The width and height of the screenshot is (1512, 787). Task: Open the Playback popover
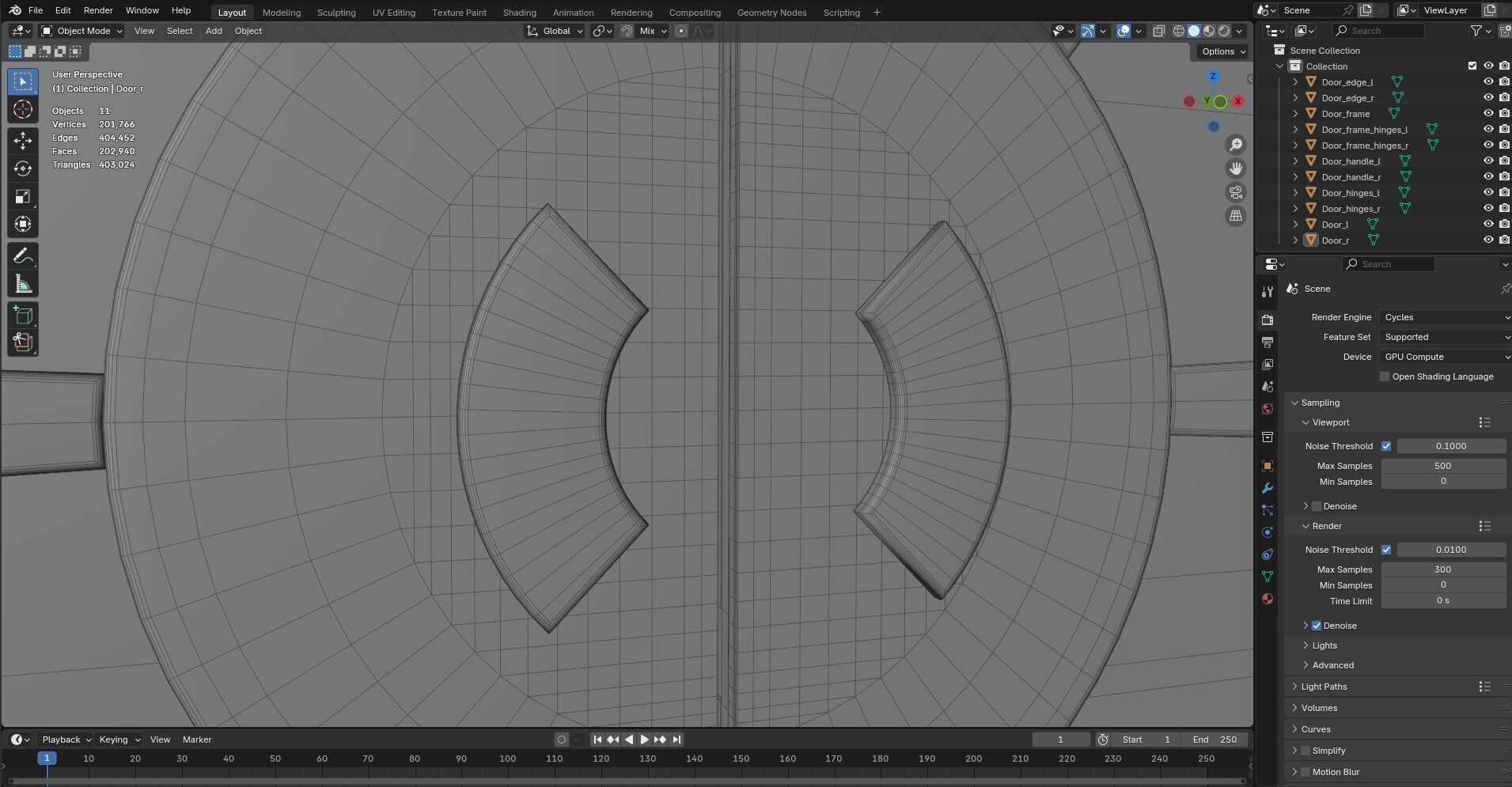[66, 740]
